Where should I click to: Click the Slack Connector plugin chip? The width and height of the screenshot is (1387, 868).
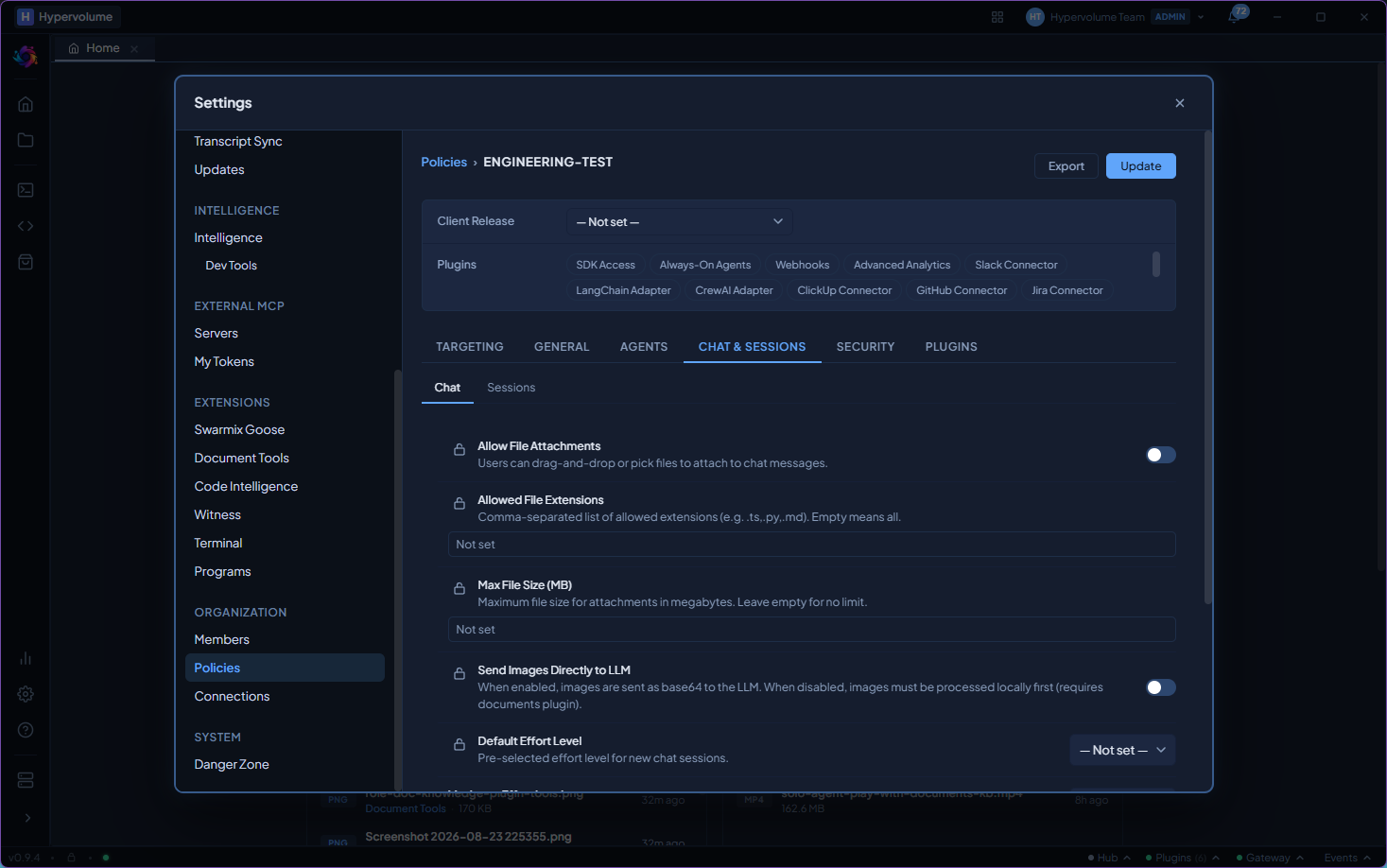click(1016, 265)
